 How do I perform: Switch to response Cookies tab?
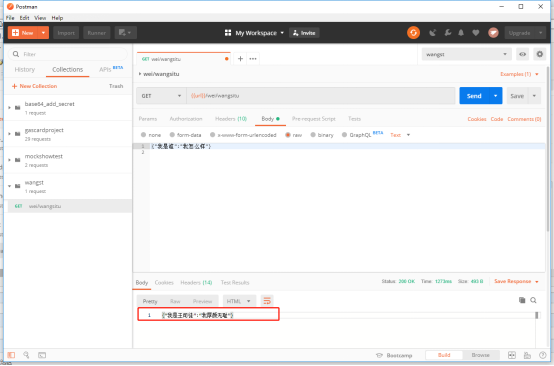pos(164,282)
